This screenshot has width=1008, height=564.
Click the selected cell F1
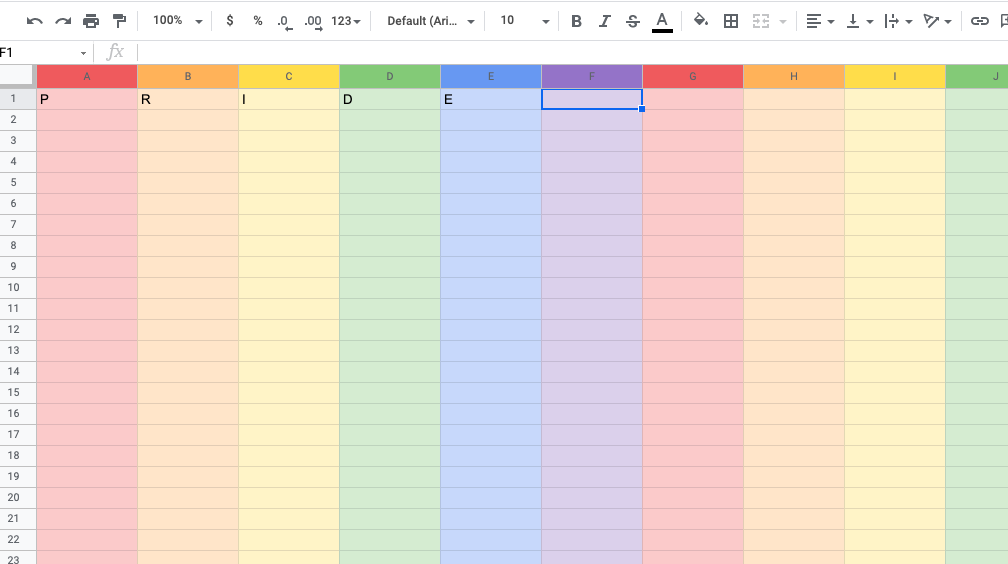click(x=591, y=99)
